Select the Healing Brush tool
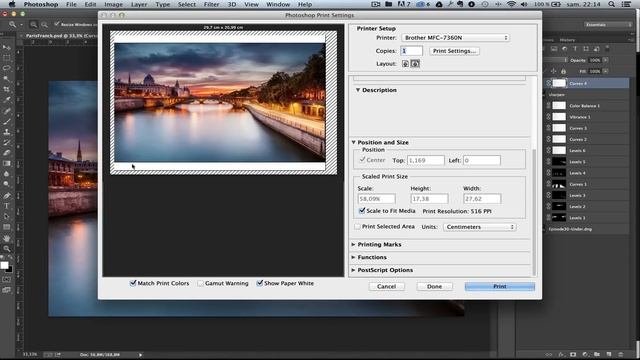Image resolution: width=640 pixels, height=360 pixels. 7,111
